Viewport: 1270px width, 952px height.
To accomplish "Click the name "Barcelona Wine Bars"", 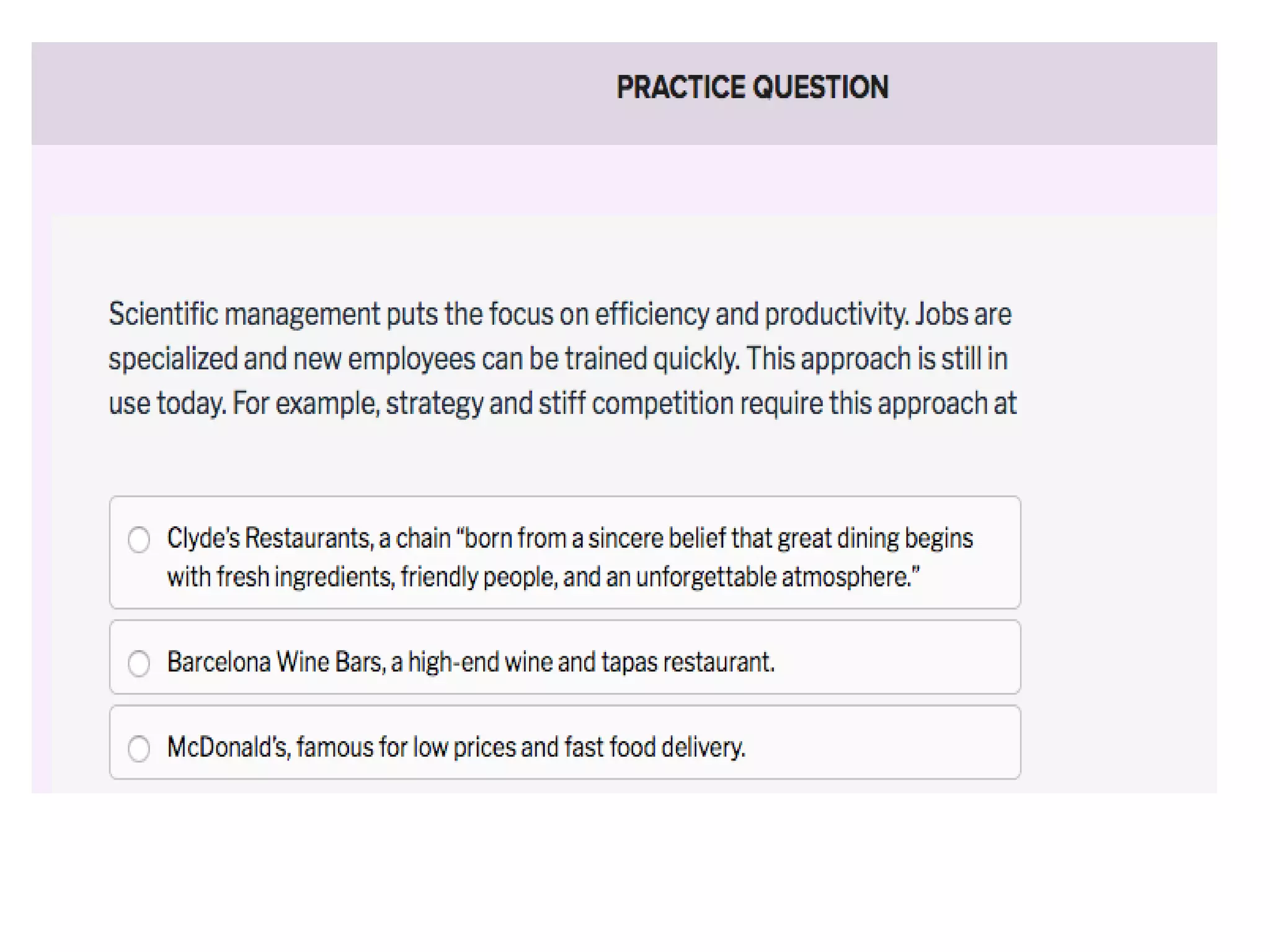I will pyautogui.click(x=275, y=662).
